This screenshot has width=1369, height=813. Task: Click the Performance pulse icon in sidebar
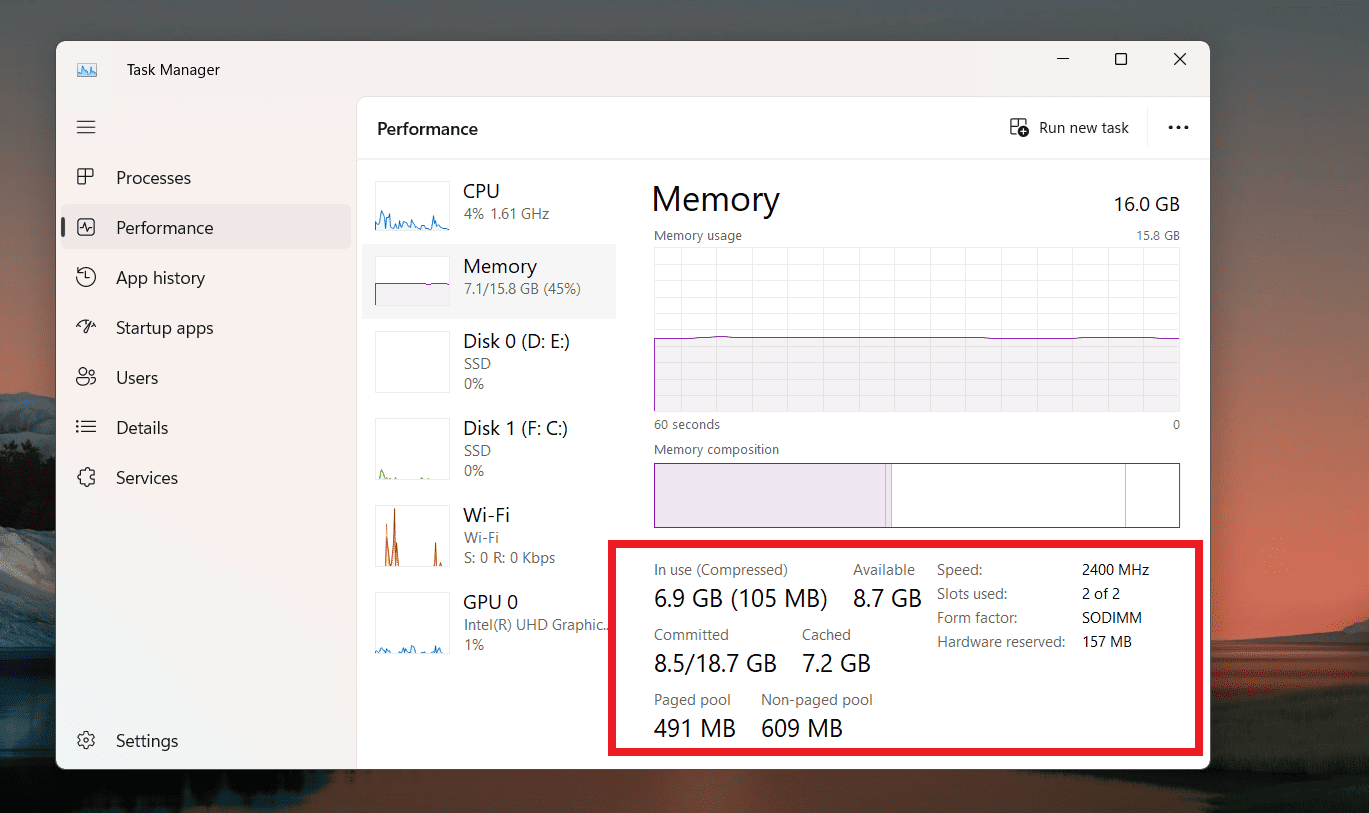[x=86, y=227]
